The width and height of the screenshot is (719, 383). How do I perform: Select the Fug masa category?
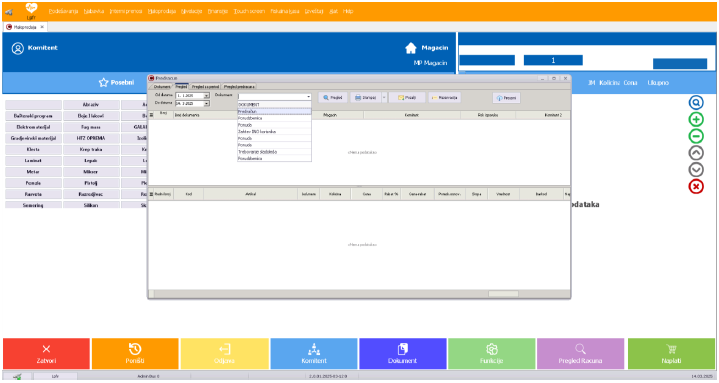[x=91, y=127]
